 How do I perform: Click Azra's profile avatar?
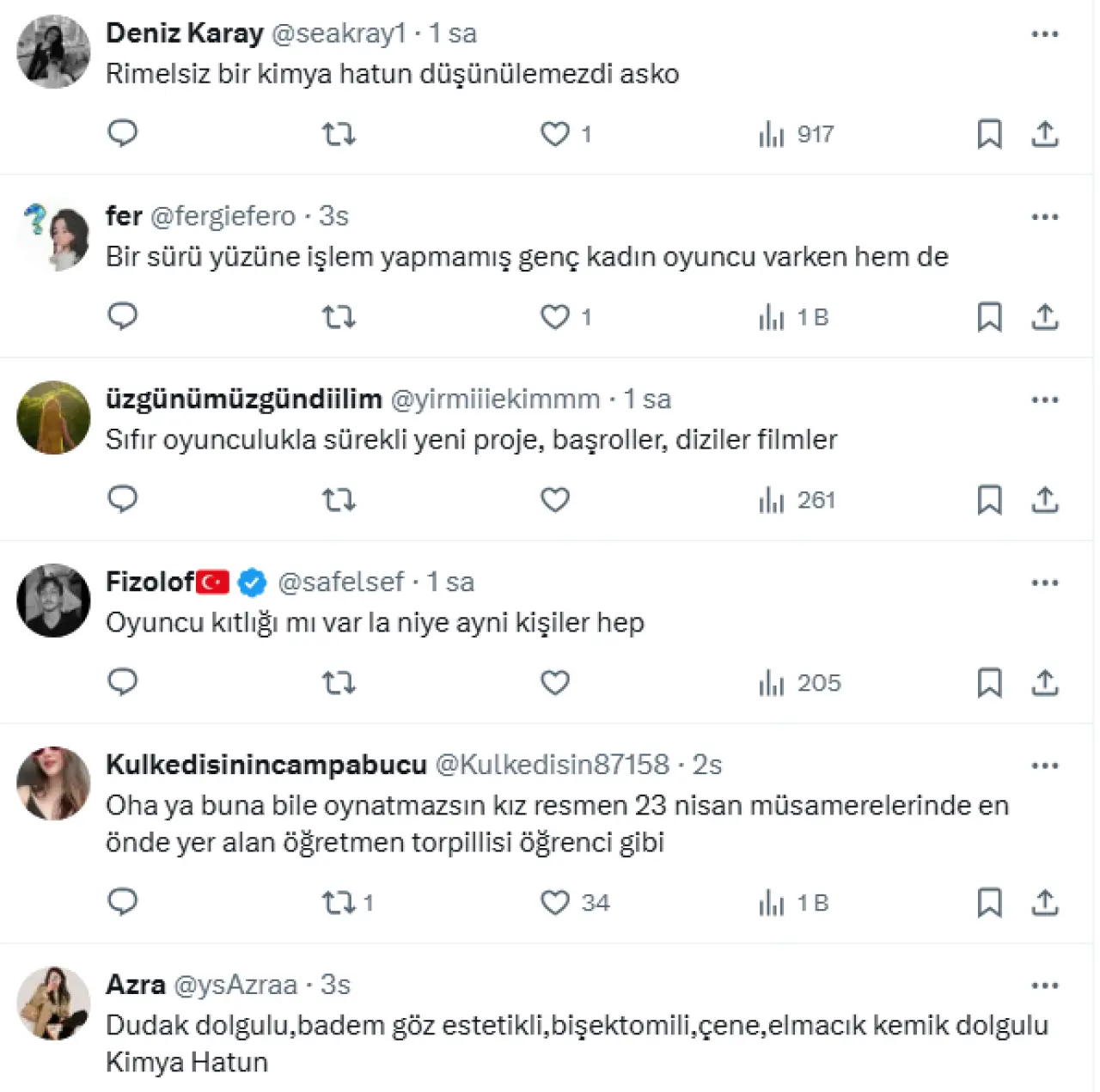tap(53, 1003)
